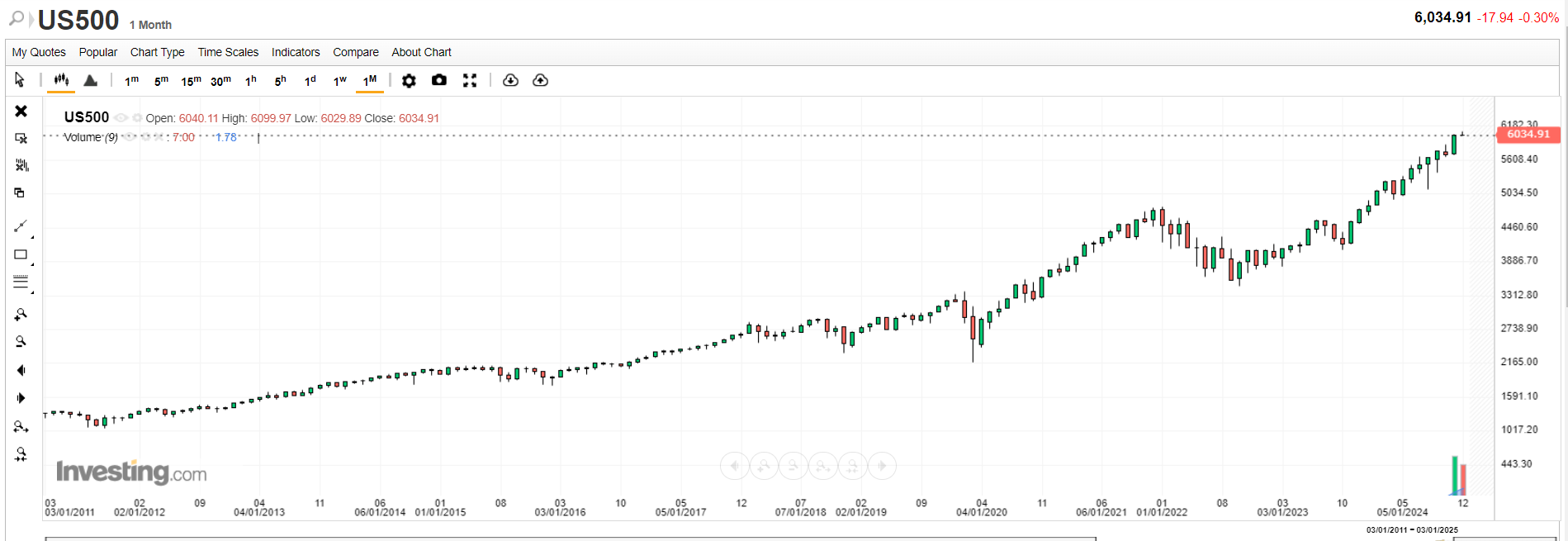Click the clone object sidebar icon
Screen dimensions: 1568x541
tap(20, 192)
